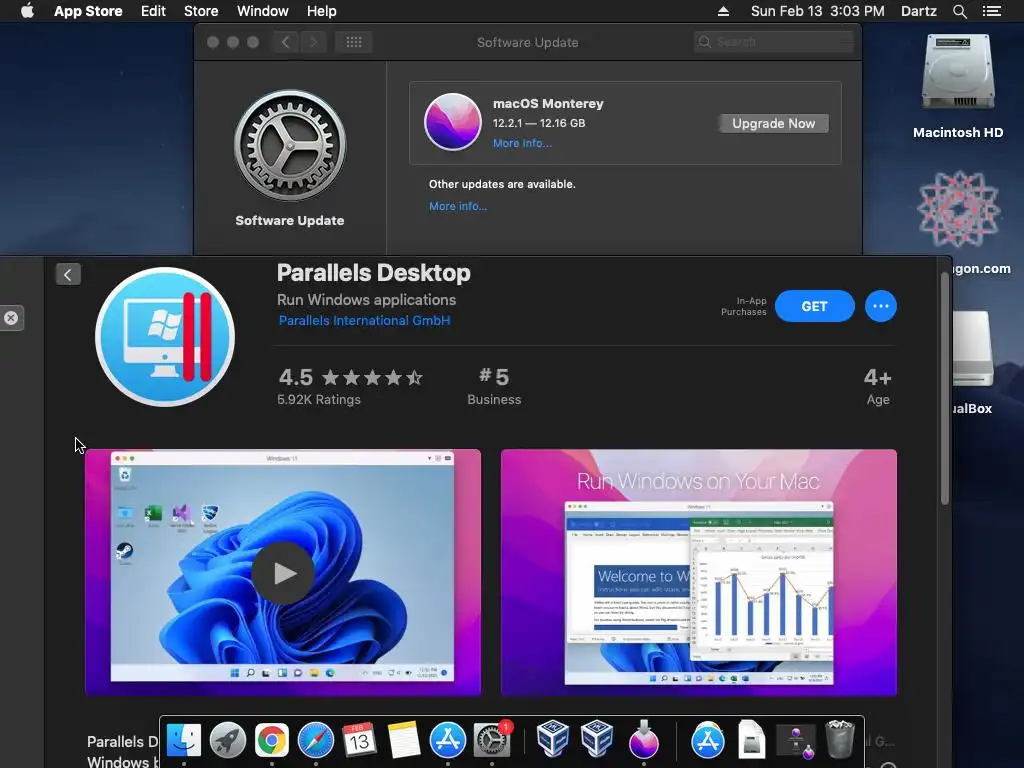This screenshot has height=768, width=1024.
Task: Open the App Store menu in menu bar
Action: click(88, 11)
